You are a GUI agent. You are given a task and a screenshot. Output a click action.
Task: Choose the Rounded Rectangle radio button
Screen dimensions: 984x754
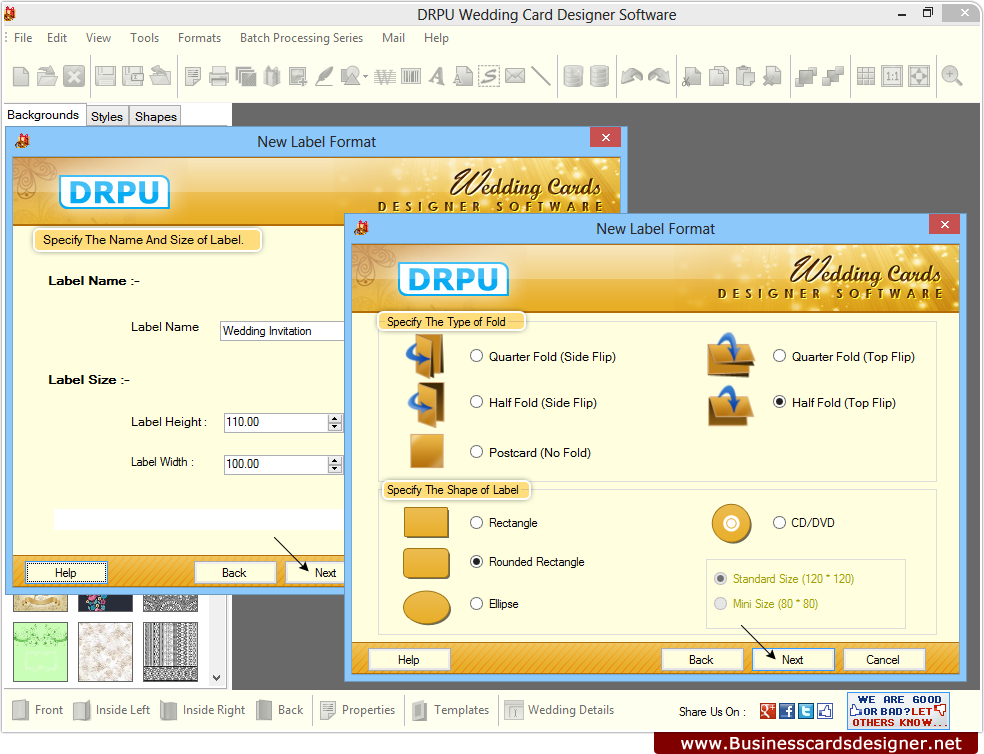point(476,561)
